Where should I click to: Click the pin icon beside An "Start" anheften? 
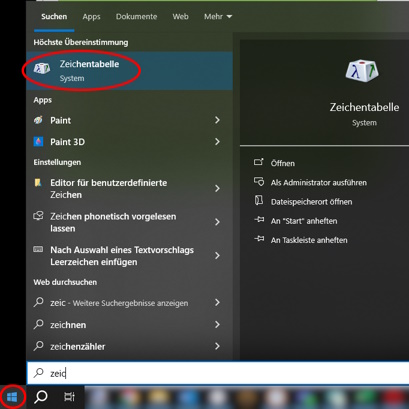click(259, 219)
